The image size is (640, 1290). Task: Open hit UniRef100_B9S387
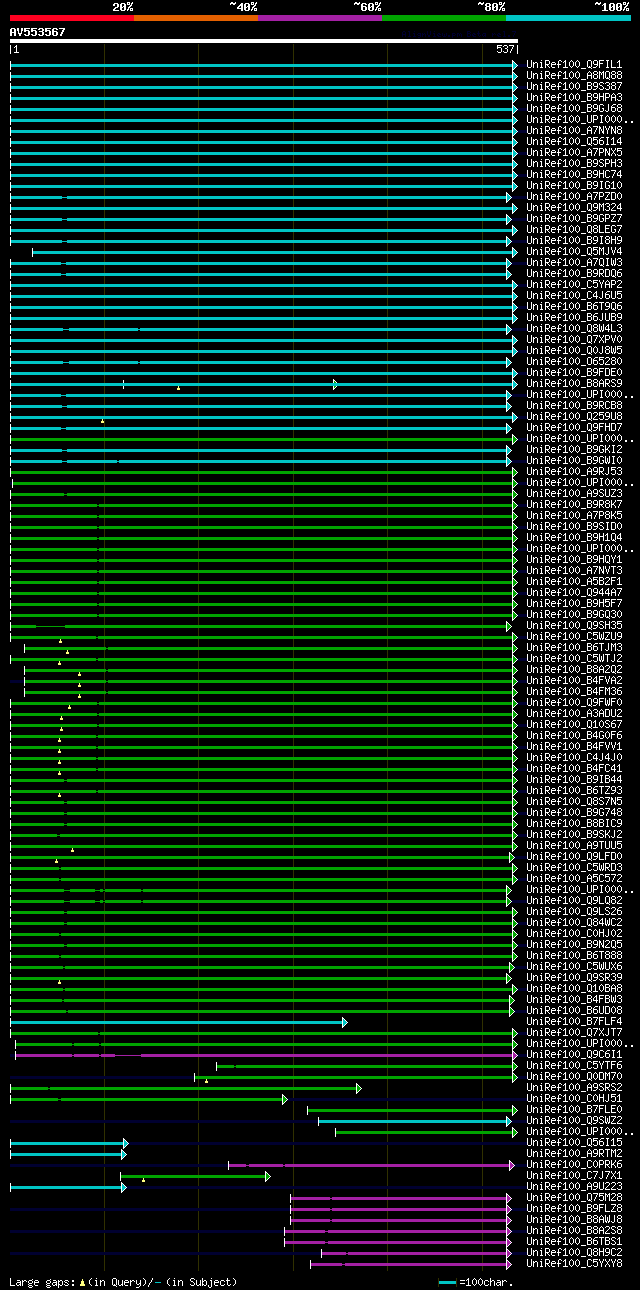pos(574,86)
